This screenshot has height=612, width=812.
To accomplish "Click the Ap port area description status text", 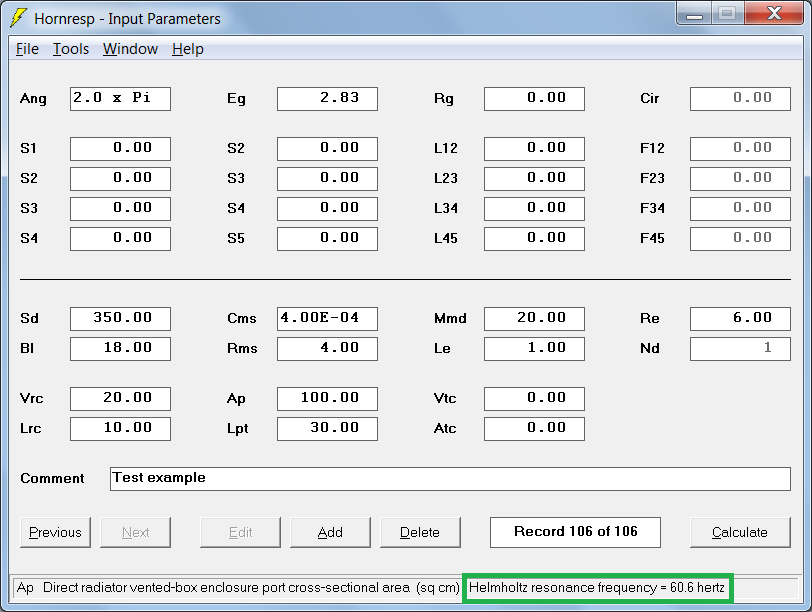I will pos(238,588).
